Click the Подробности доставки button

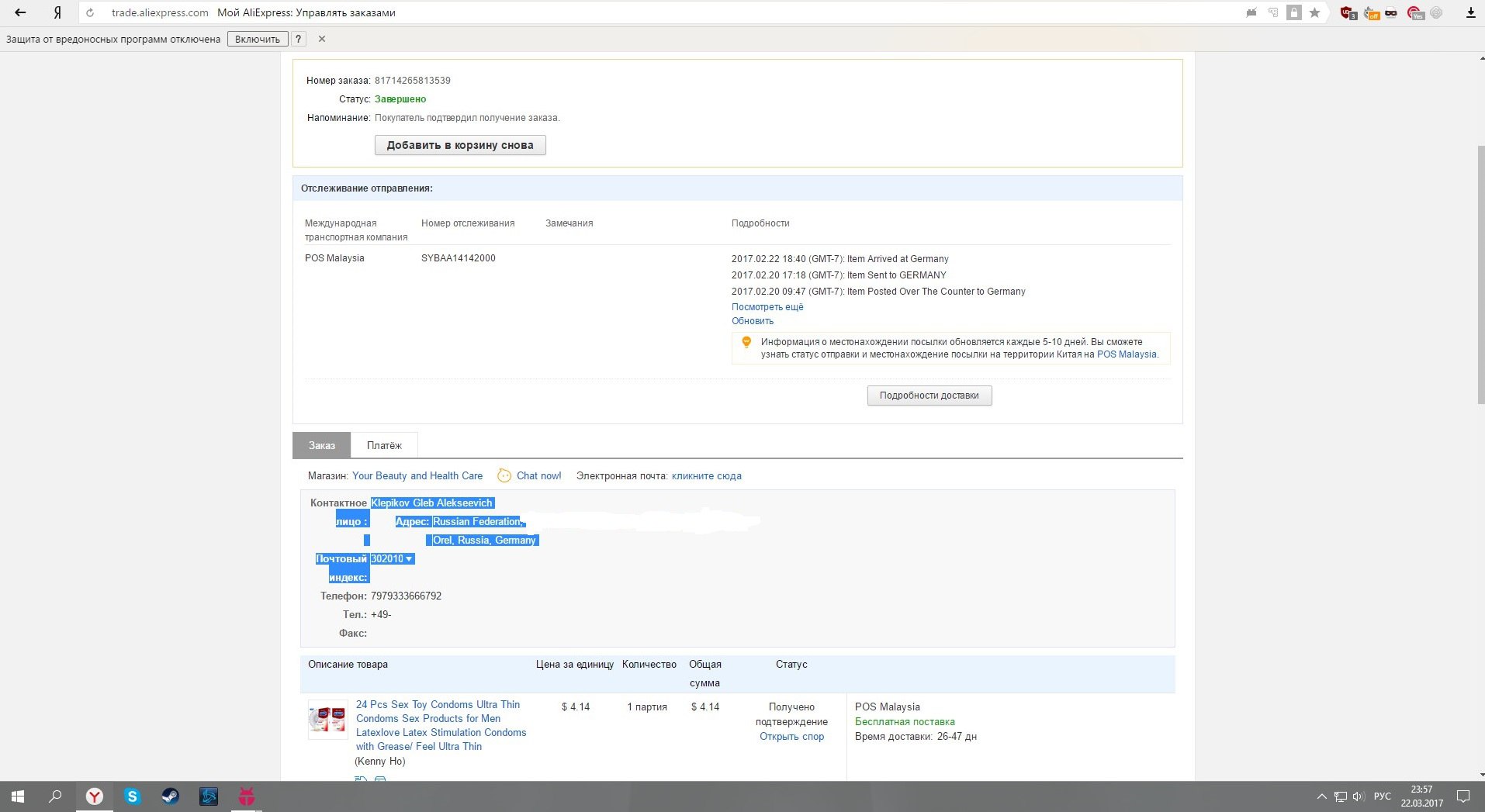tap(929, 396)
